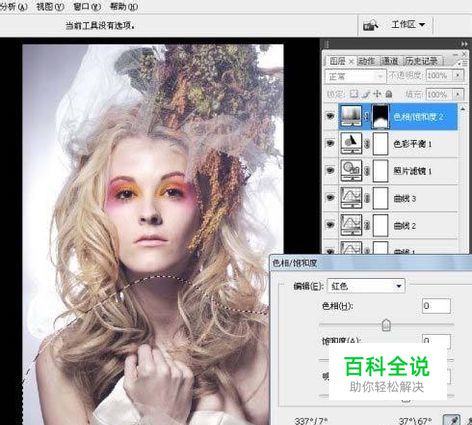Click the 色相(H) value field

coord(436,306)
